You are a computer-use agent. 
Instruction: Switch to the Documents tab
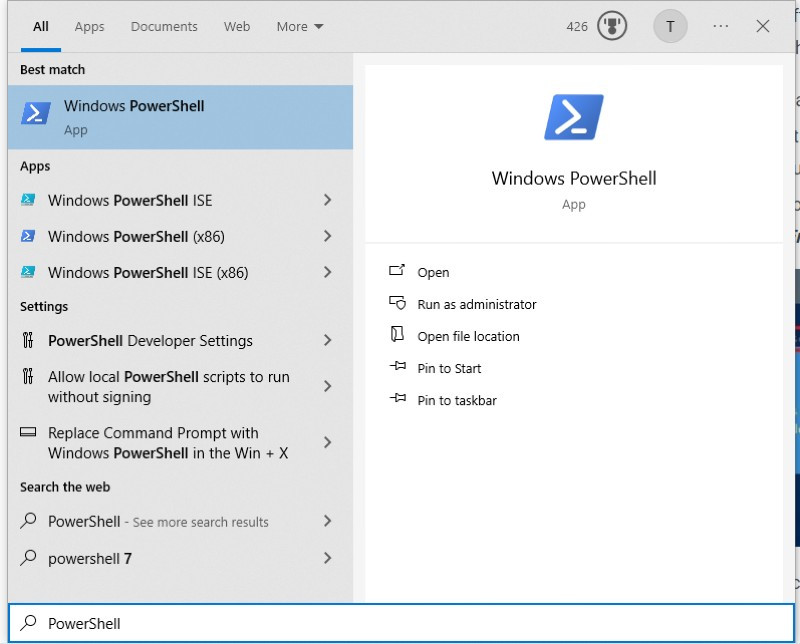pos(164,27)
